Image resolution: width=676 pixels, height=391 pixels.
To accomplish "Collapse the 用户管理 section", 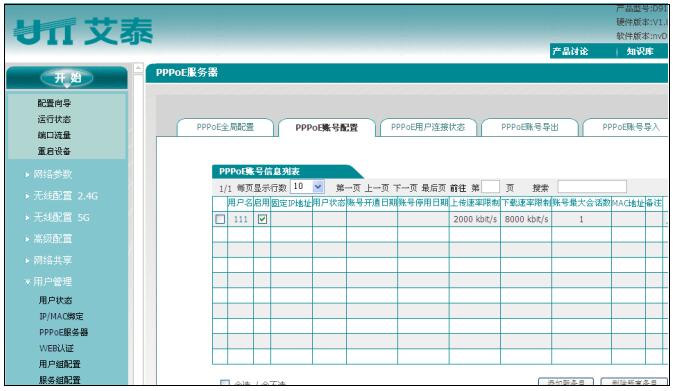I will point(53,282).
